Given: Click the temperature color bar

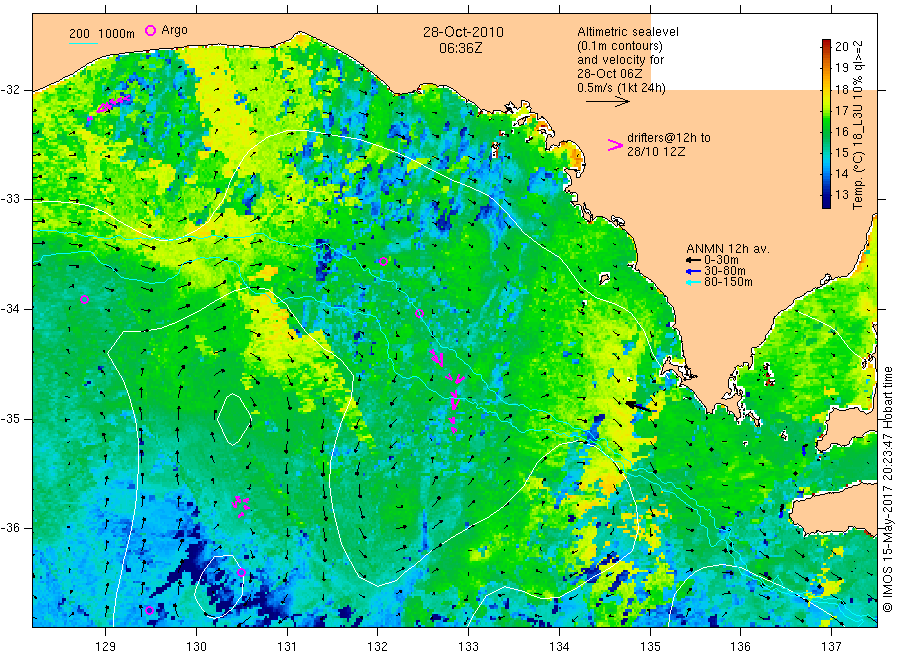Looking at the screenshot, I should coord(826,123).
